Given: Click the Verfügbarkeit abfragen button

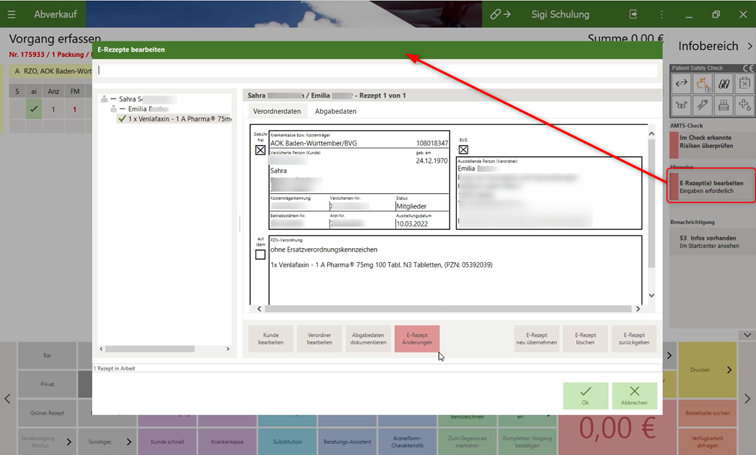Looking at the screenshot, I should (707, 442).
